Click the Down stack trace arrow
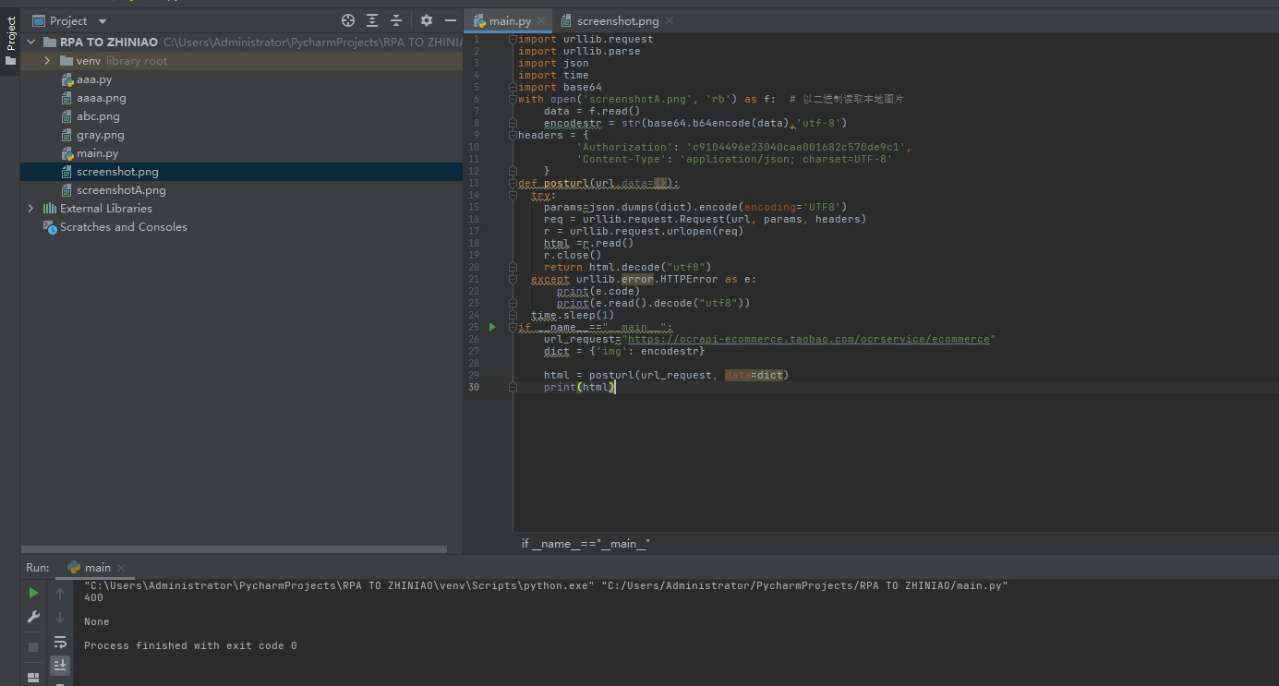This screenshot has width=1279, height=686. [x=60, y=617]
